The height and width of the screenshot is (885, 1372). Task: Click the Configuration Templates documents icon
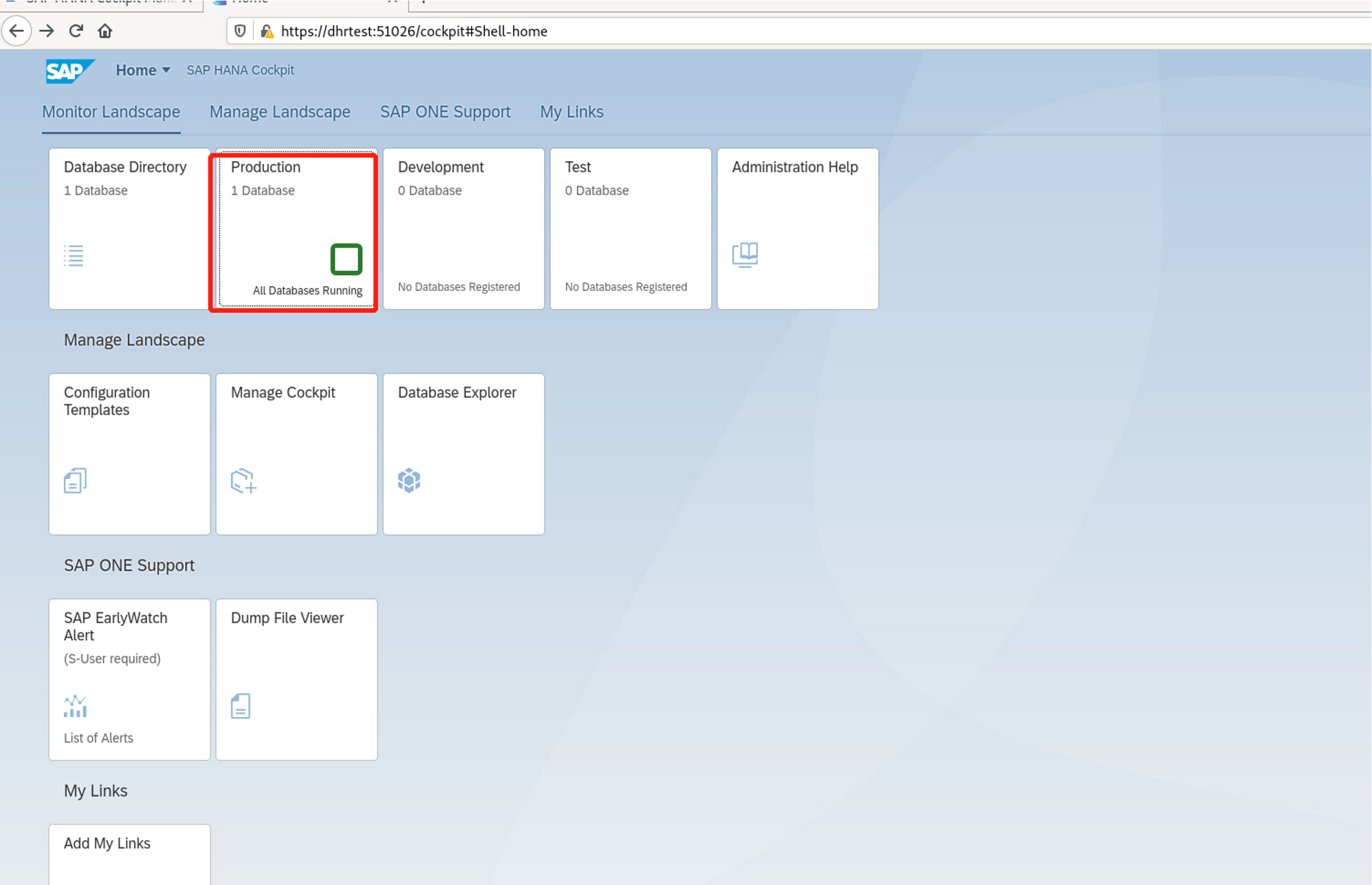(75, 481)
